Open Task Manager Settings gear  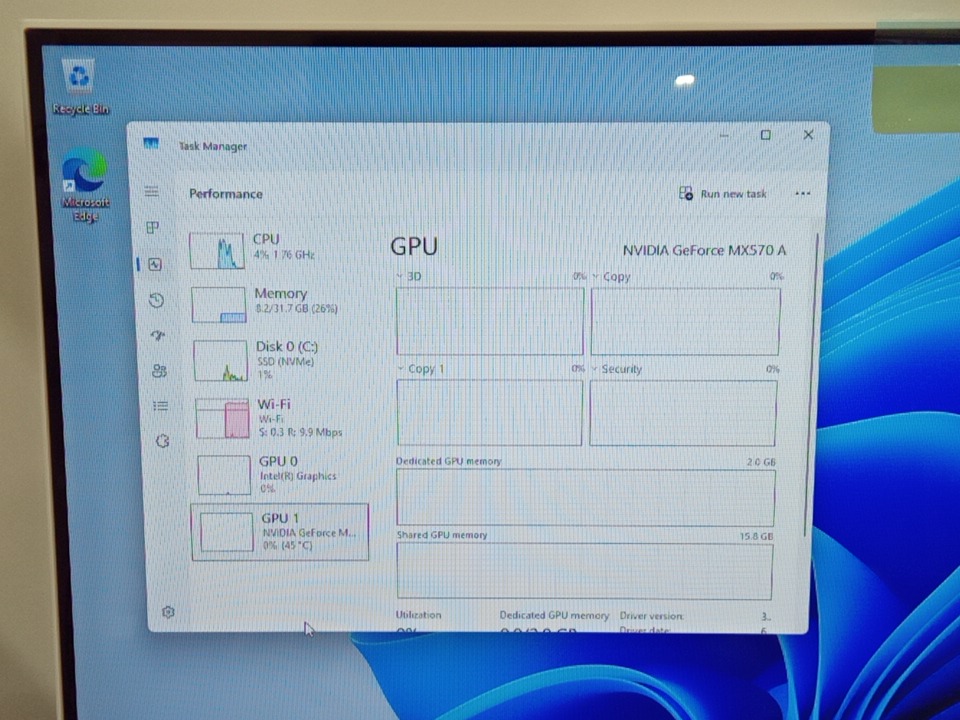click(168, 612)
